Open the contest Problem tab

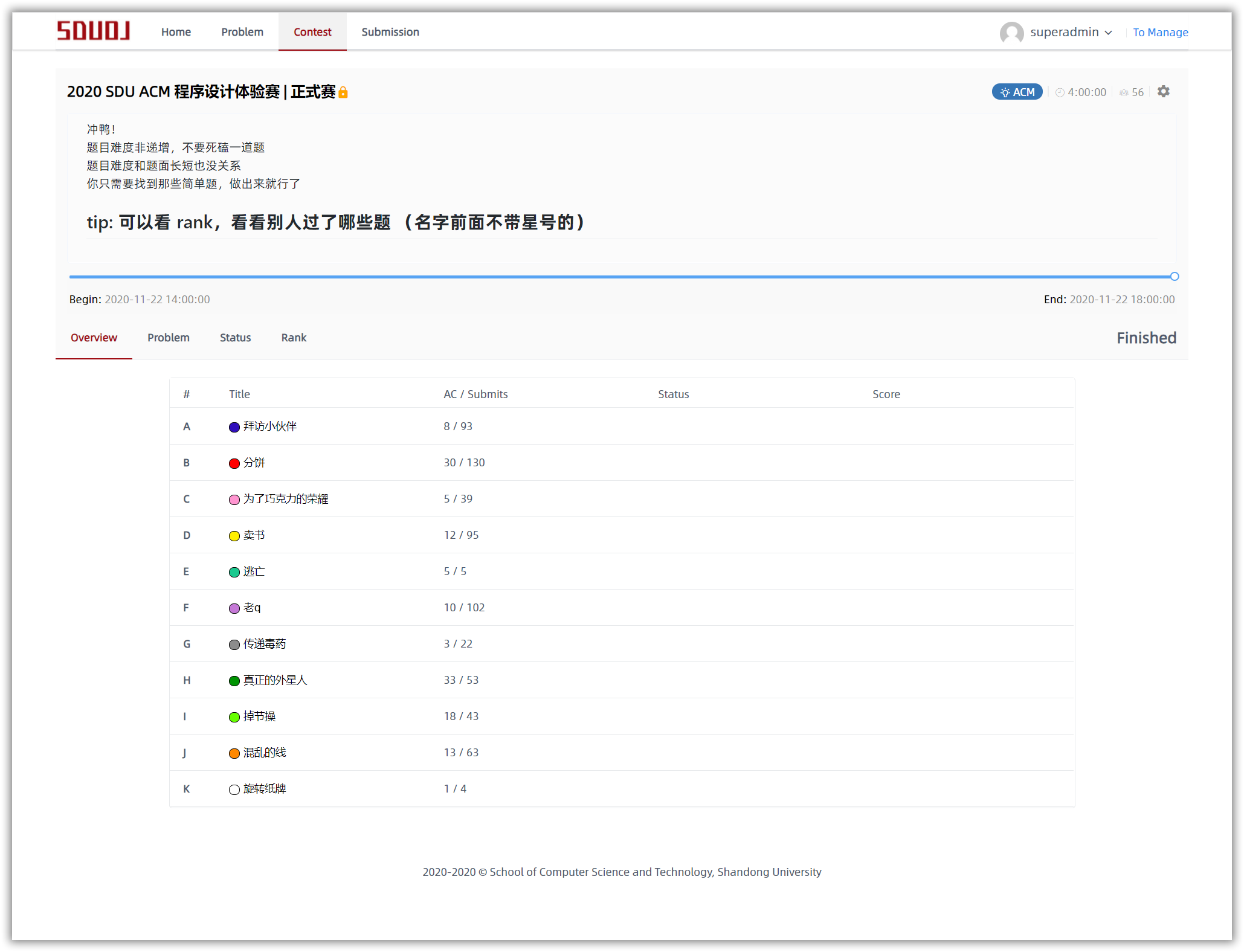tap(168, 338)
